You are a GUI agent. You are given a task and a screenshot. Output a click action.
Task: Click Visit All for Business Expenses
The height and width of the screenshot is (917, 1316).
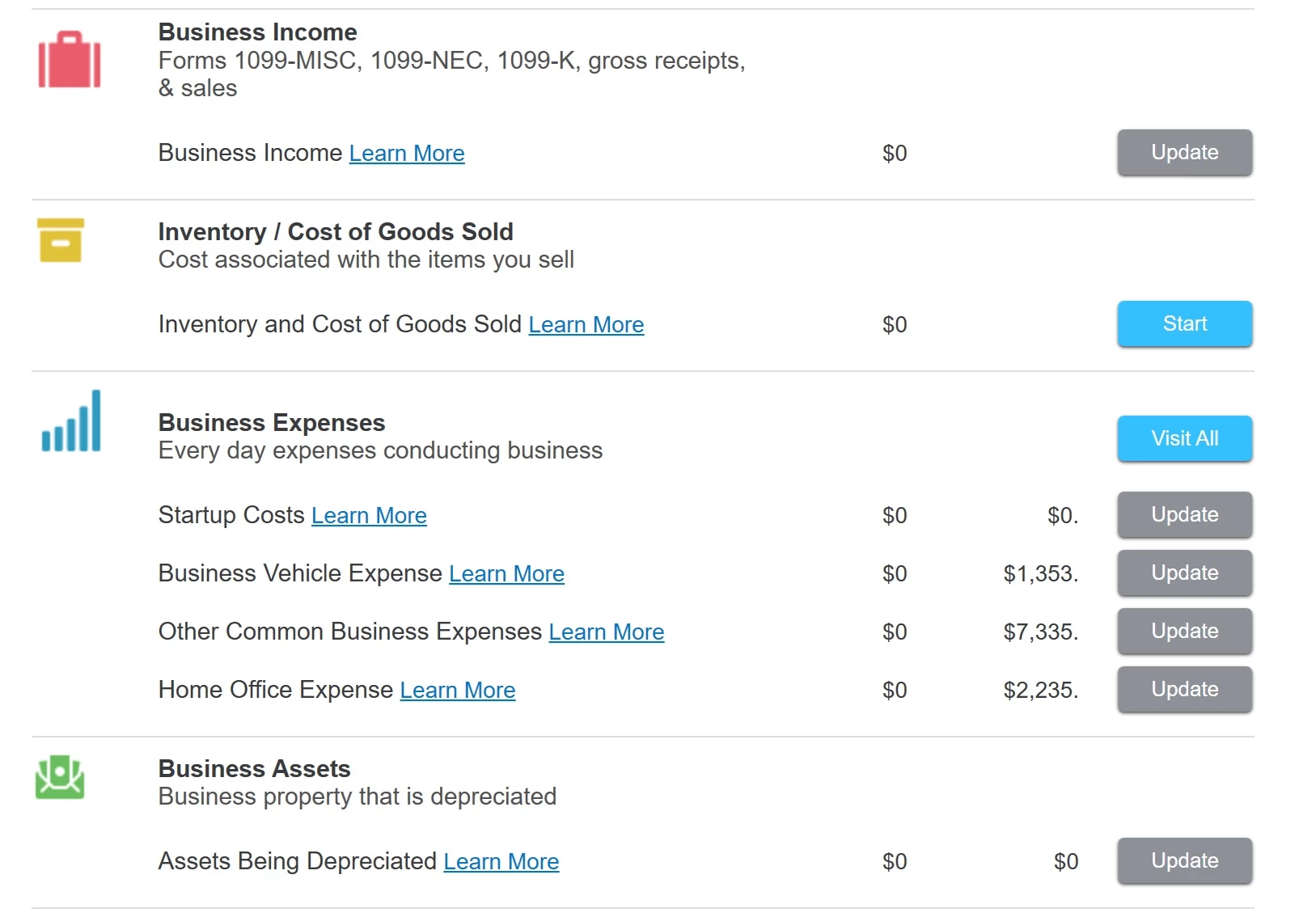click(1184, 438)
